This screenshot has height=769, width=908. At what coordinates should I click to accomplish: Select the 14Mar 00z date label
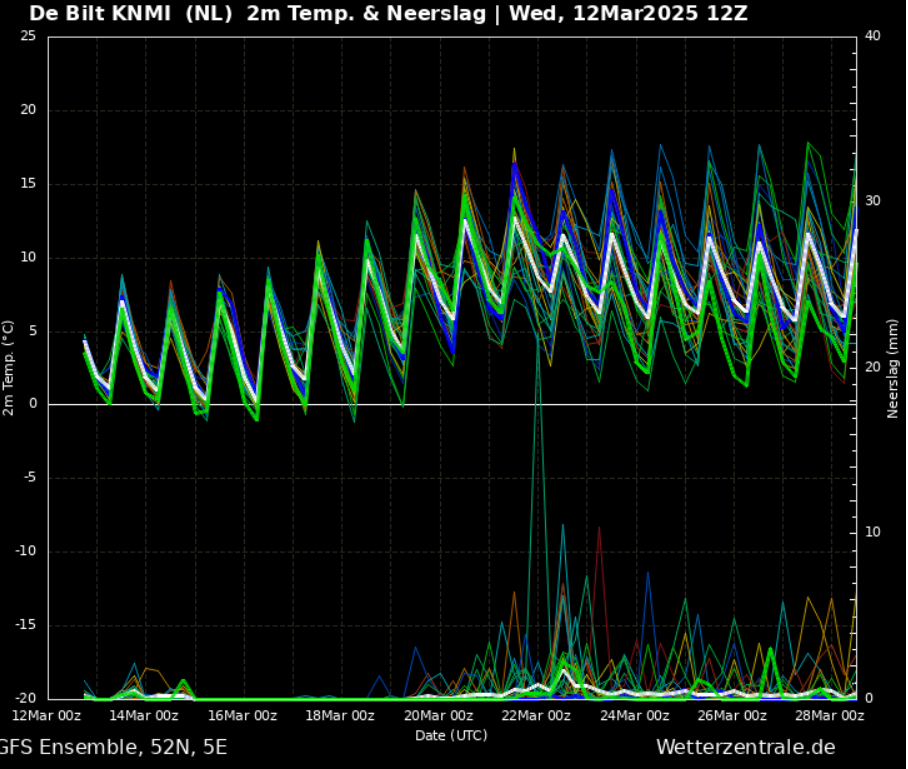click(x=145, y=715)
